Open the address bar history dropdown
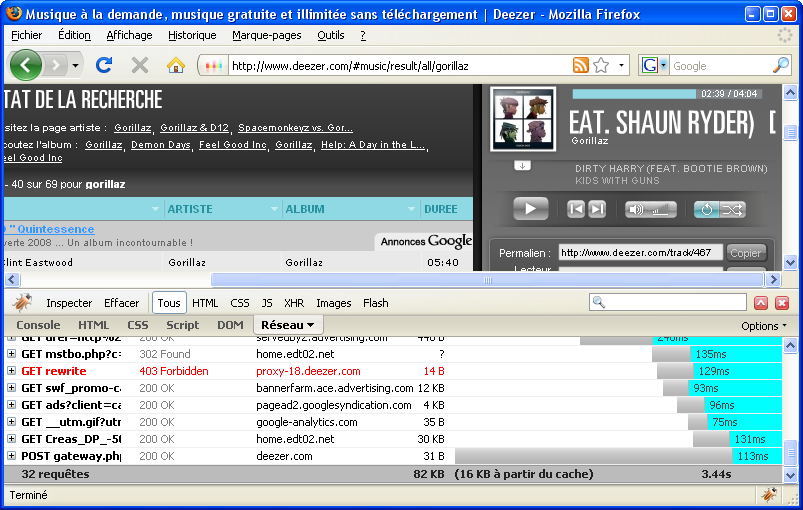The width and height of the screenshot is (803, 510). click(x=621, y=66)
